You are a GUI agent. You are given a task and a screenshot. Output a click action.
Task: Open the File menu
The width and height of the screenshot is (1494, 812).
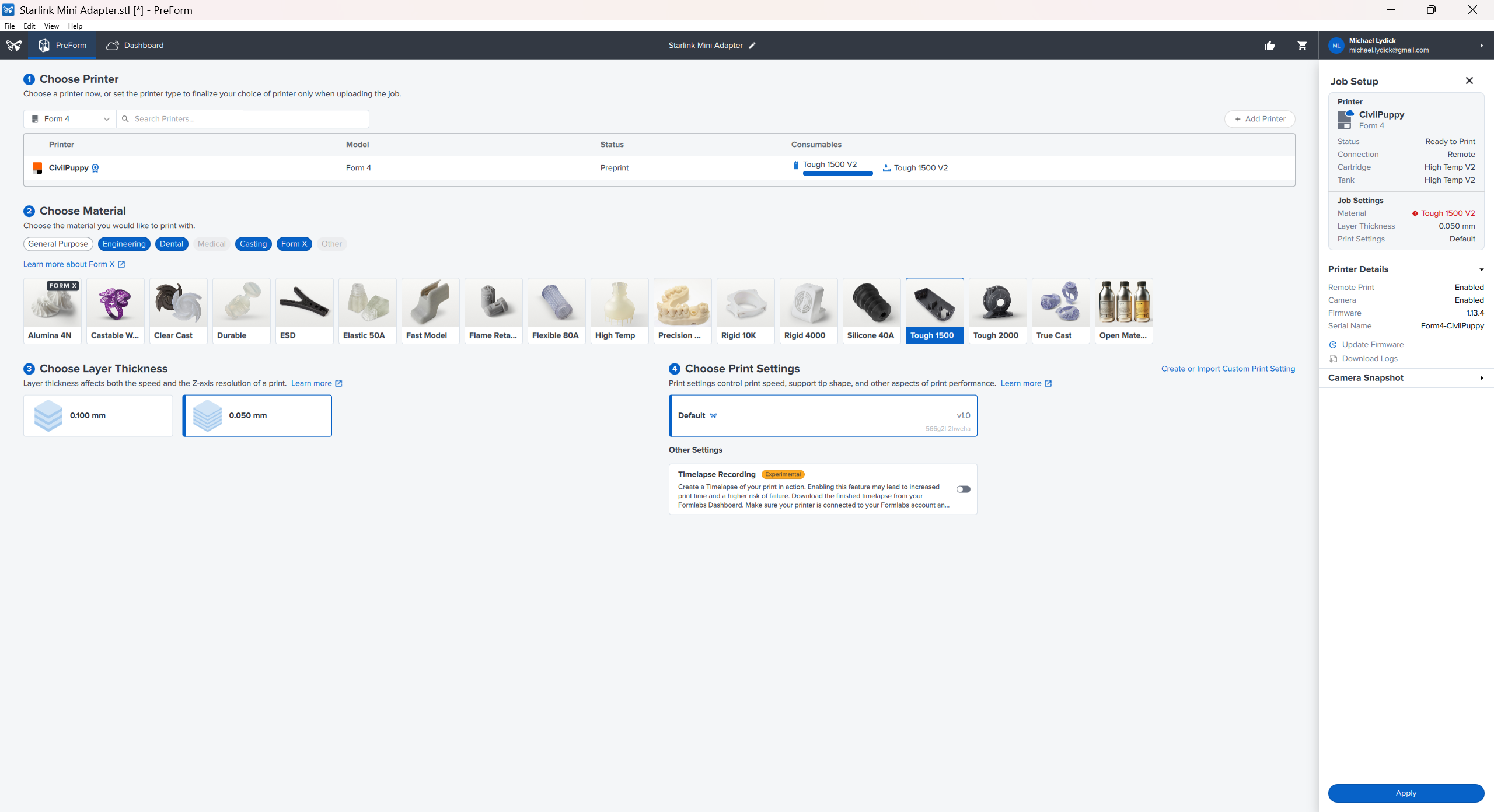point(9,26)
